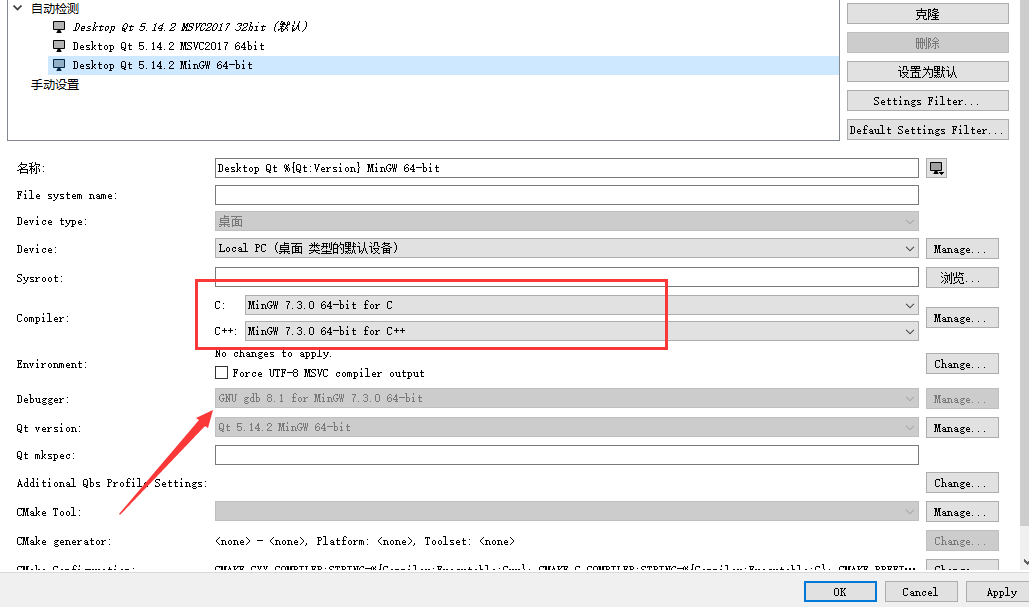
Task: Click the 克隆 button
Action: click(x=927, y=14)
